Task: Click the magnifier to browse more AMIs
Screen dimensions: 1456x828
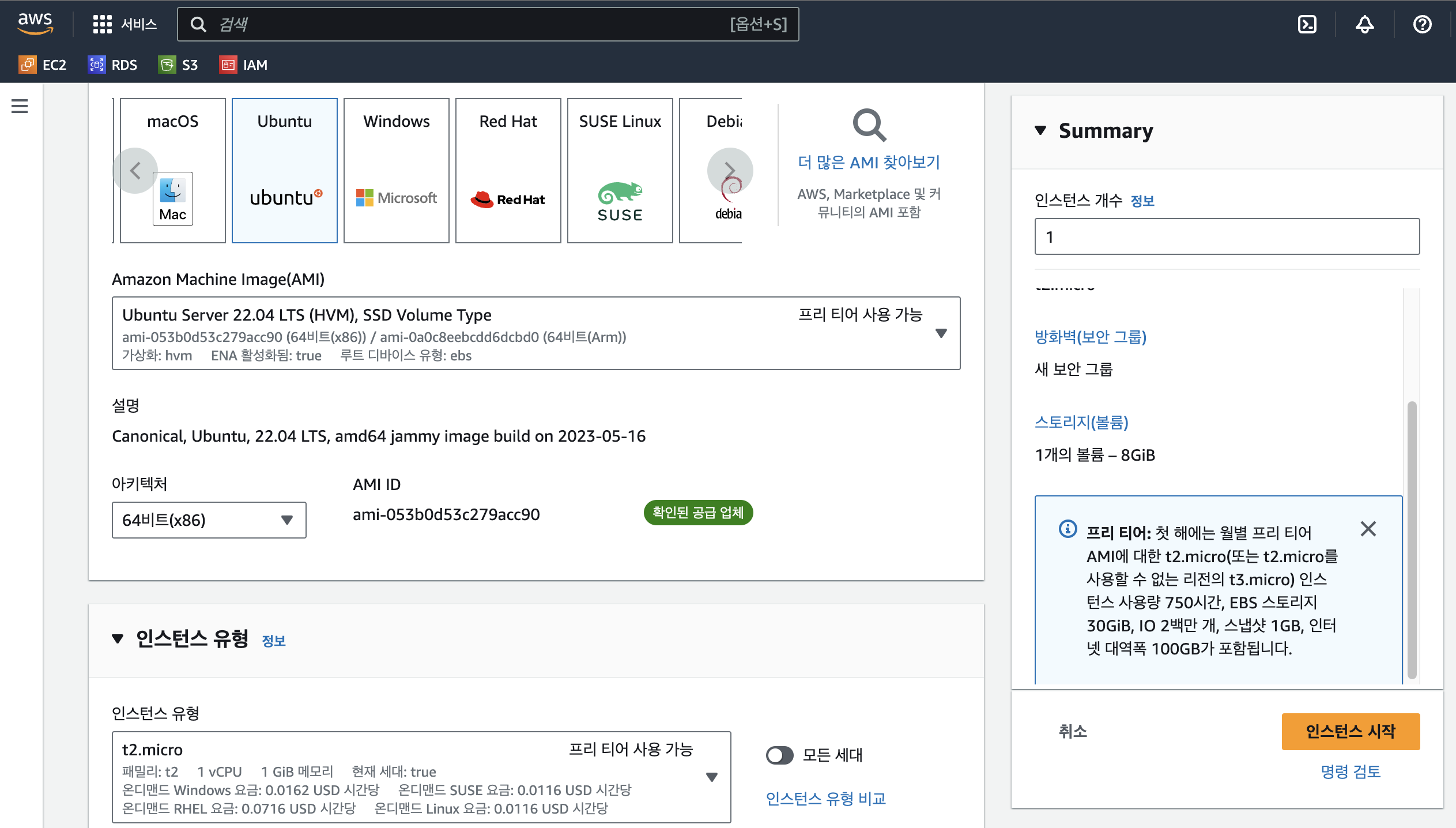Action: click(x=869, y=125)
